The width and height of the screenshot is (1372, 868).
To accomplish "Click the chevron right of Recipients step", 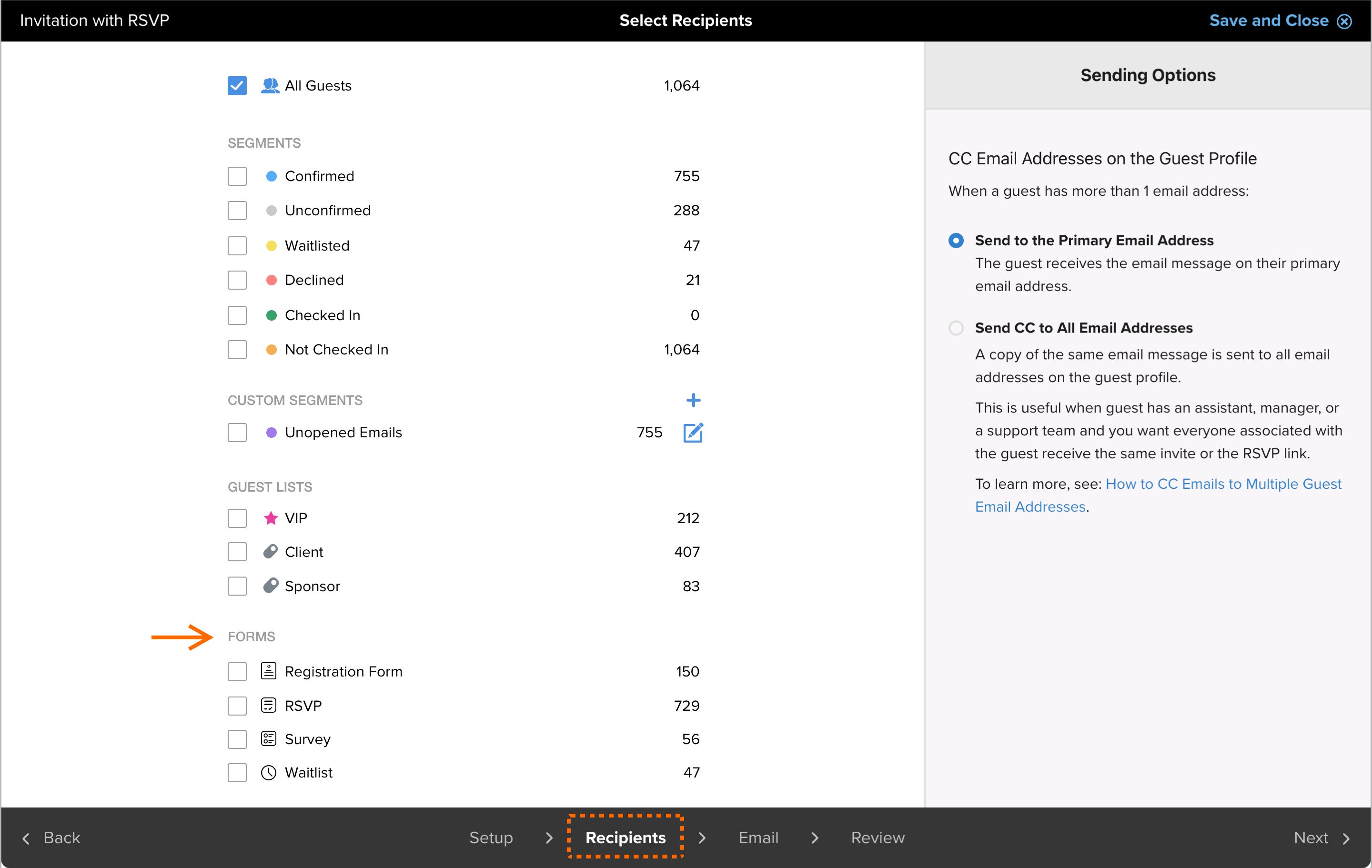I will [x=702, y=838].
